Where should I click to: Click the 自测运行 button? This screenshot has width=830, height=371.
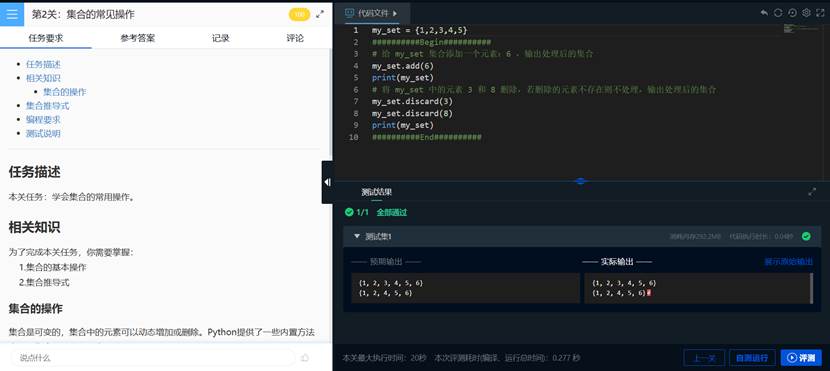(x=752, y=358)
